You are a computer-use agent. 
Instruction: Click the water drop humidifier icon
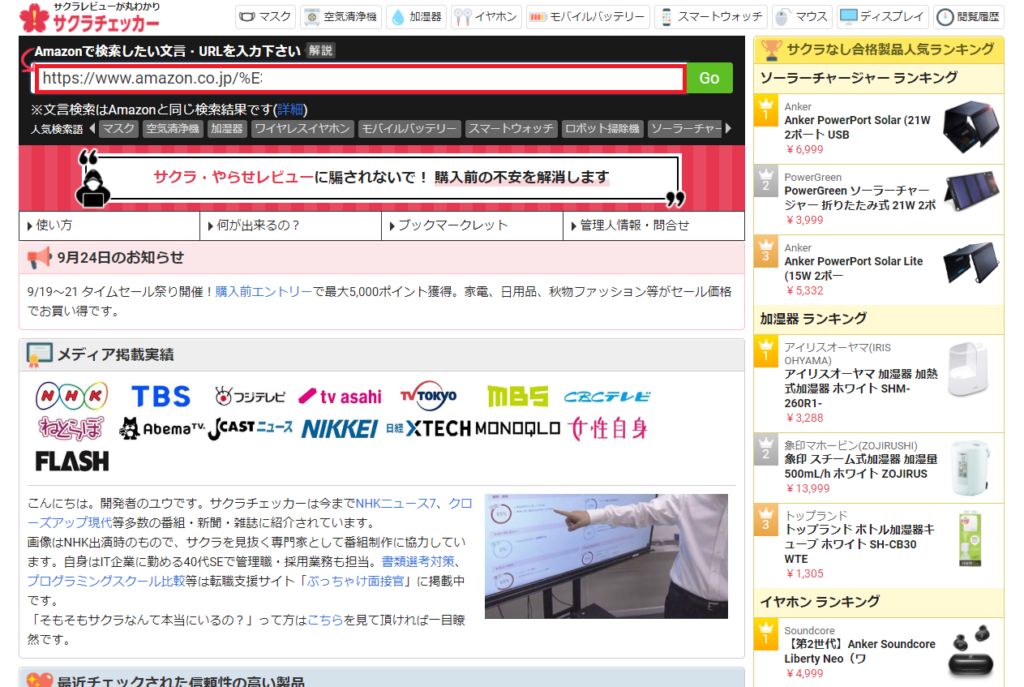(398, 17)
